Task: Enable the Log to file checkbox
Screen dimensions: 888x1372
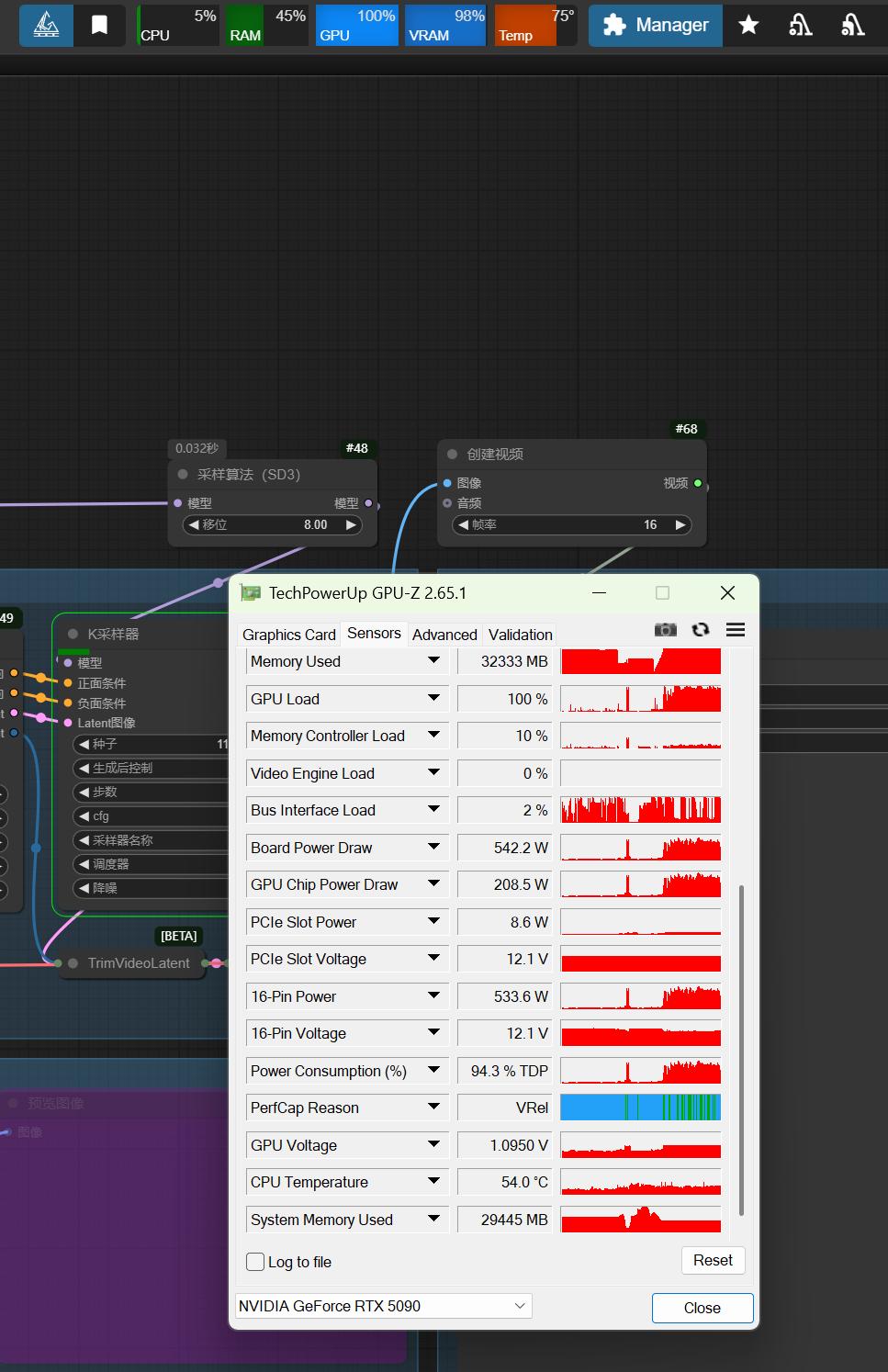Action: tap(255, 1262)
